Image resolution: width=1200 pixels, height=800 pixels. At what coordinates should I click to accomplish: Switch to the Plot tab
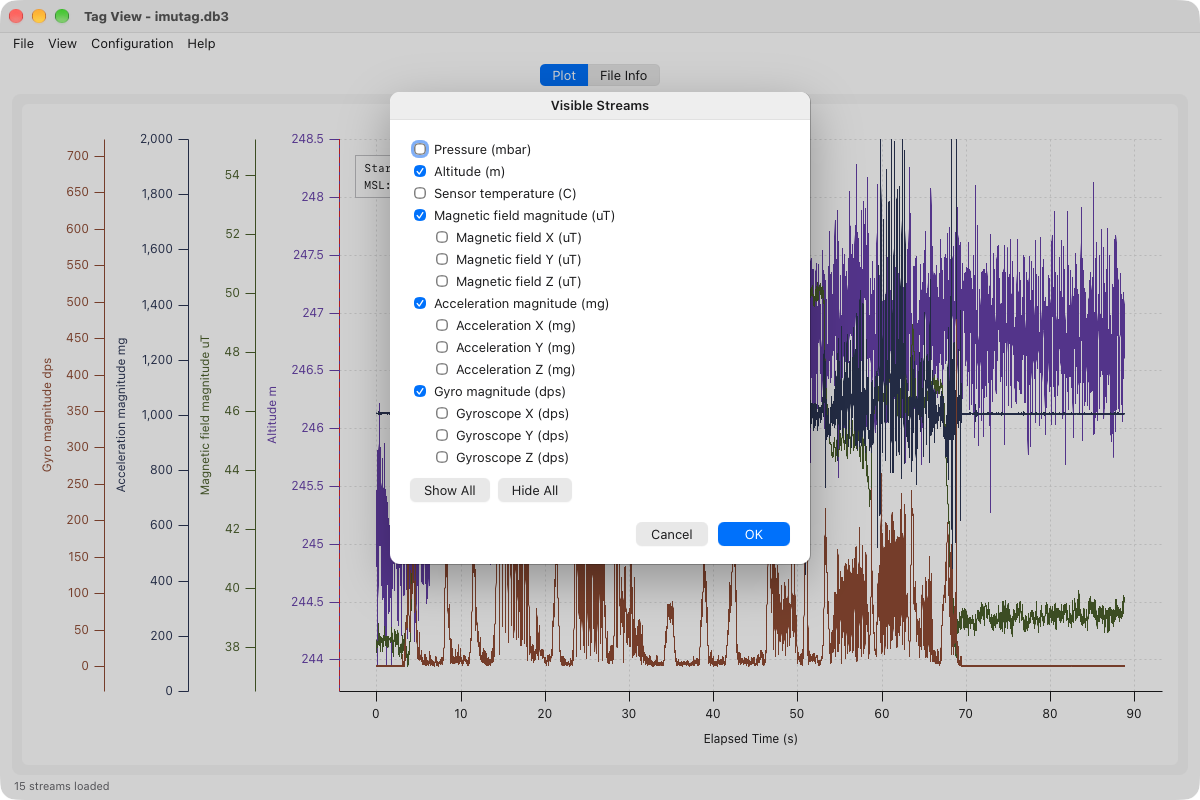(x=564, y=75)
